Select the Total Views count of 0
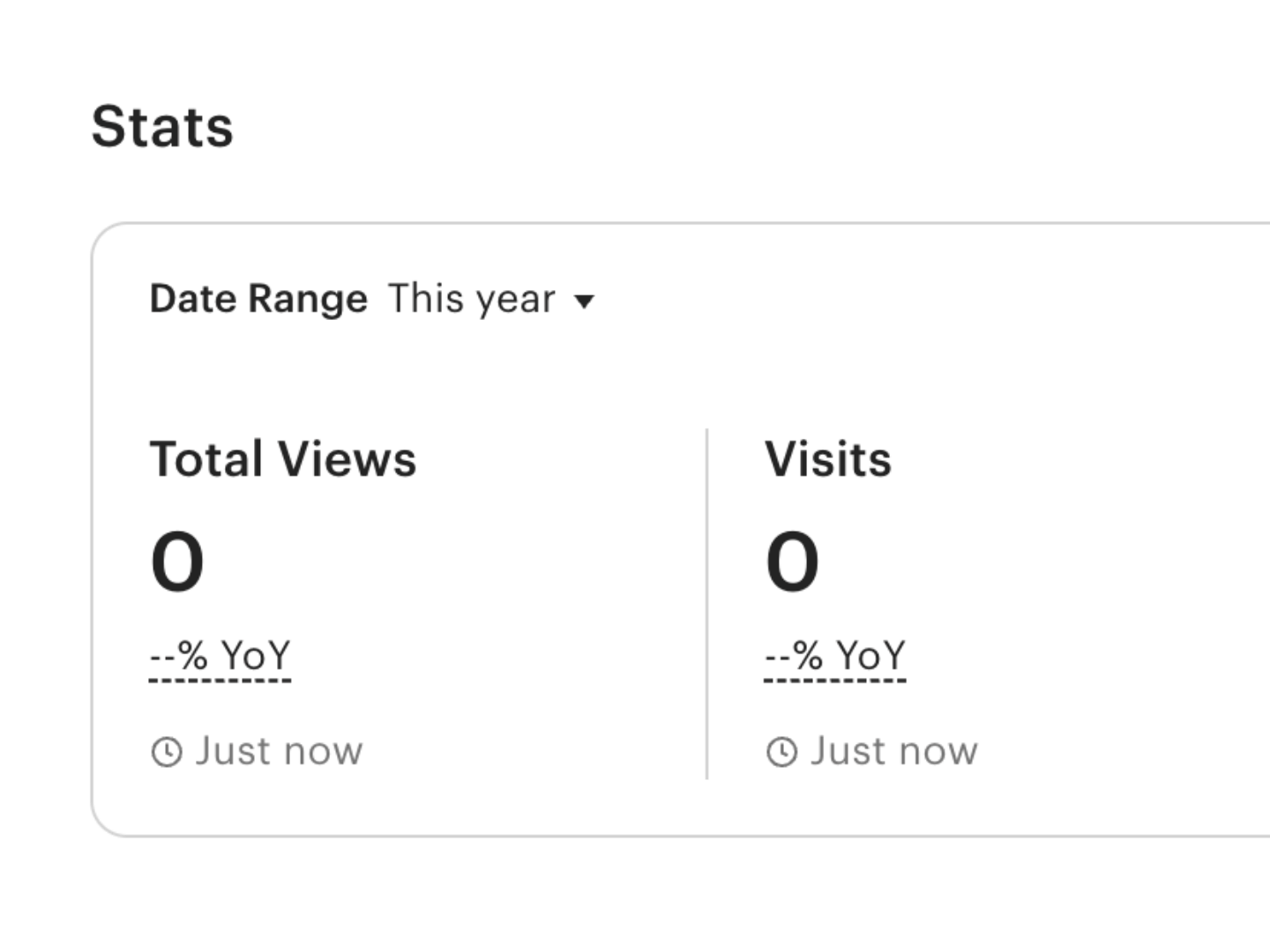 [x=177, y=562]
